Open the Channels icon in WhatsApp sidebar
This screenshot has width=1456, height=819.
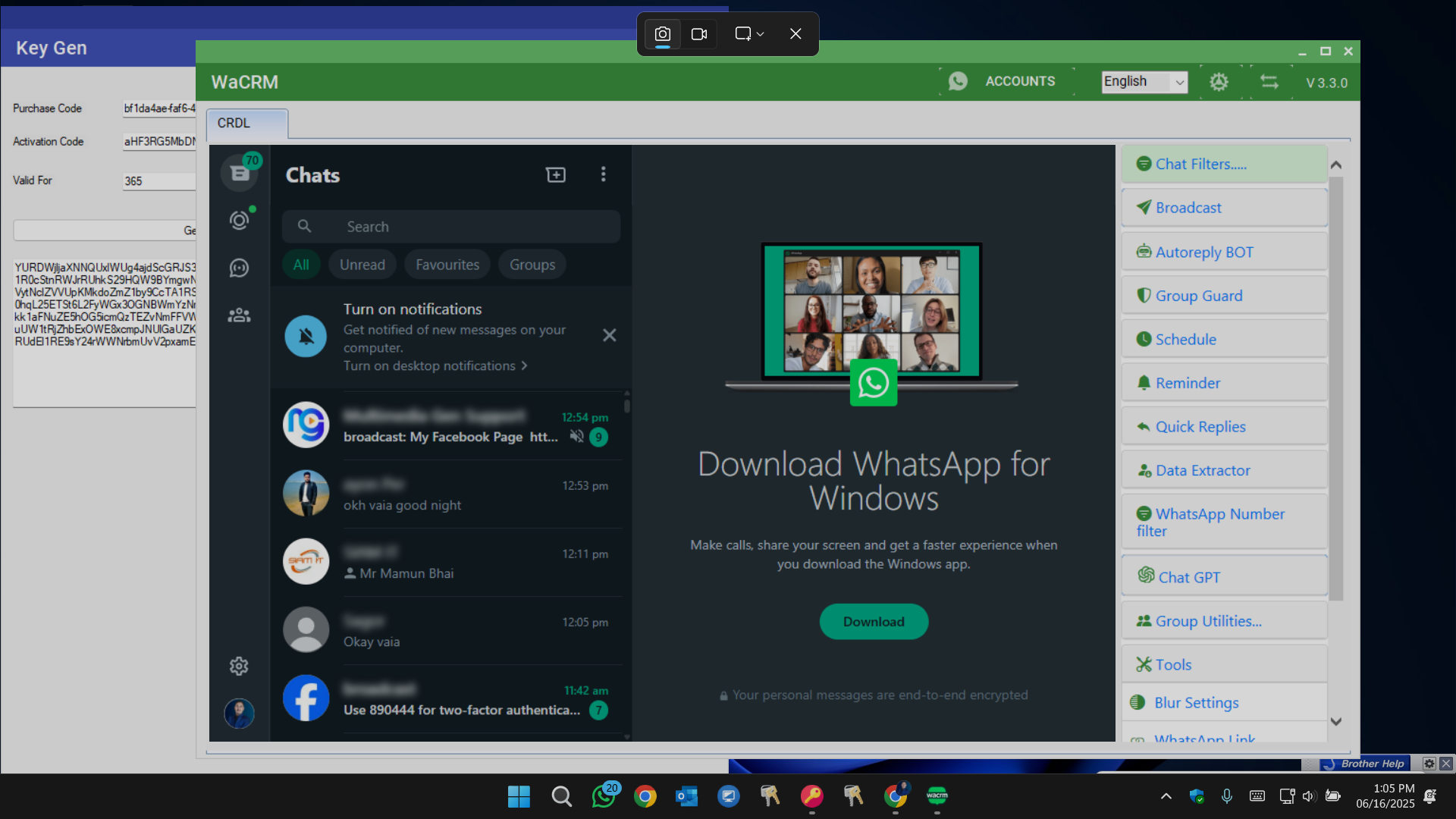point(240,268)
